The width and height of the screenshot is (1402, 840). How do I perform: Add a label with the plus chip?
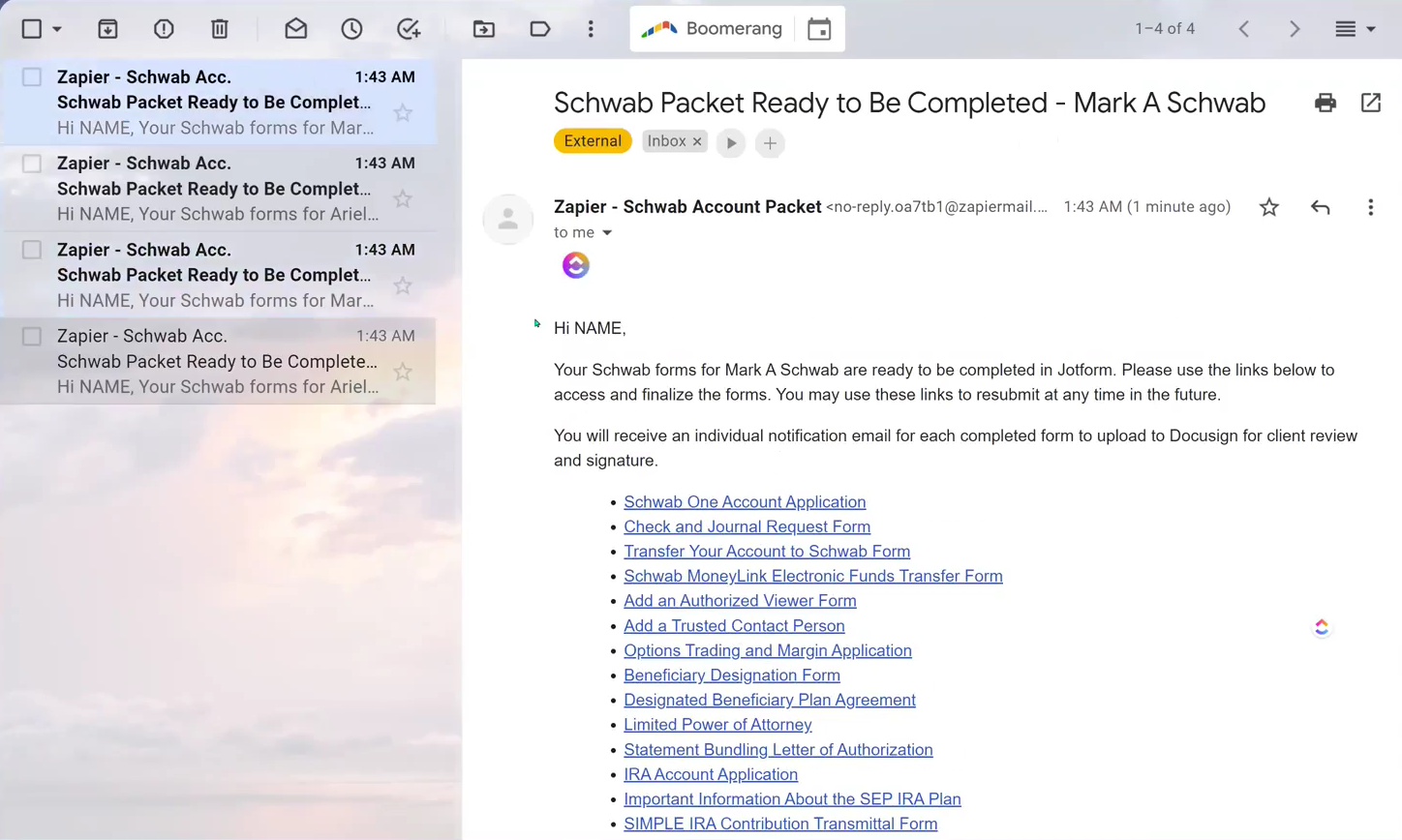tap(770, 143)
